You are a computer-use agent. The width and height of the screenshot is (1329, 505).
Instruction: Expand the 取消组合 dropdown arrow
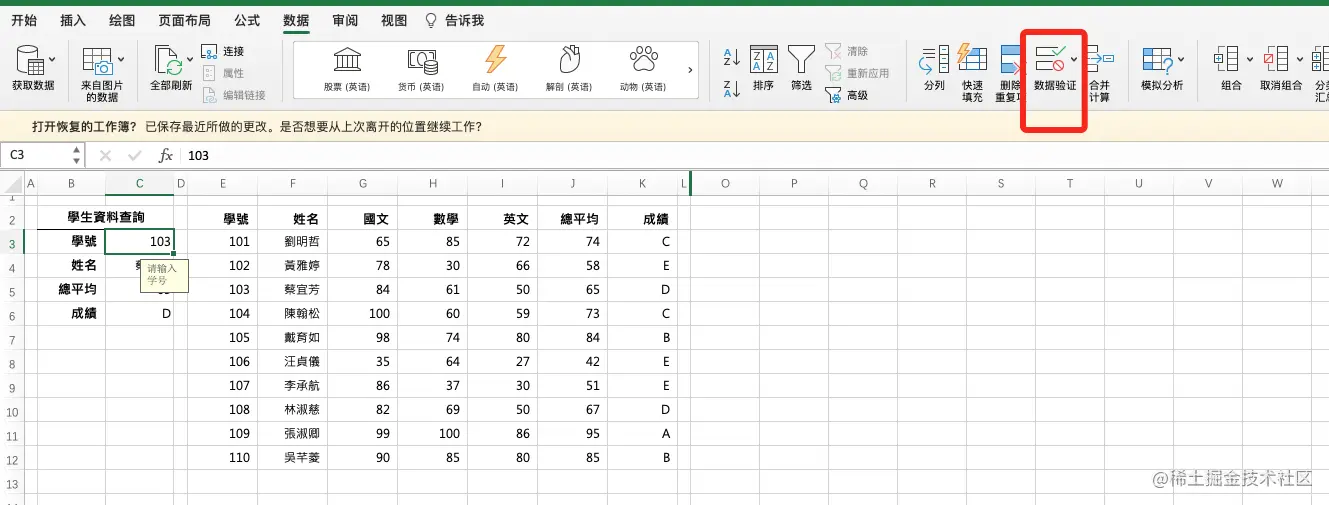point(1298,60)
